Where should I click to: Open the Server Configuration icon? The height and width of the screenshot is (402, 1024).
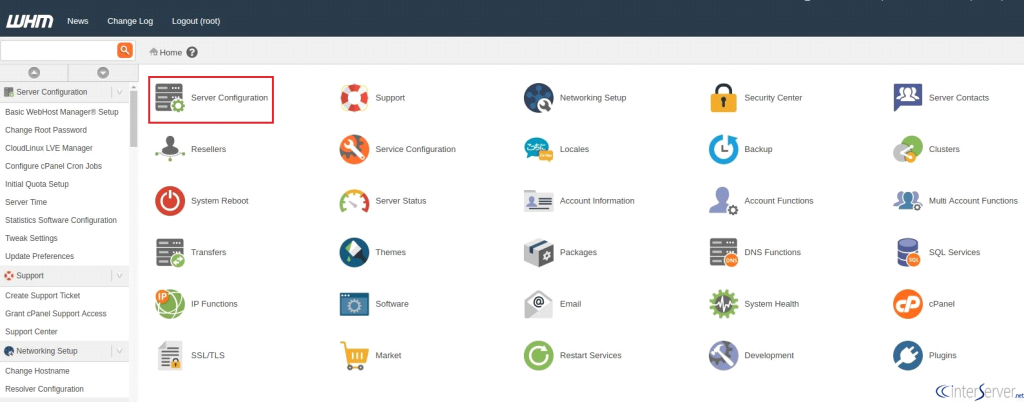point(170,98)
